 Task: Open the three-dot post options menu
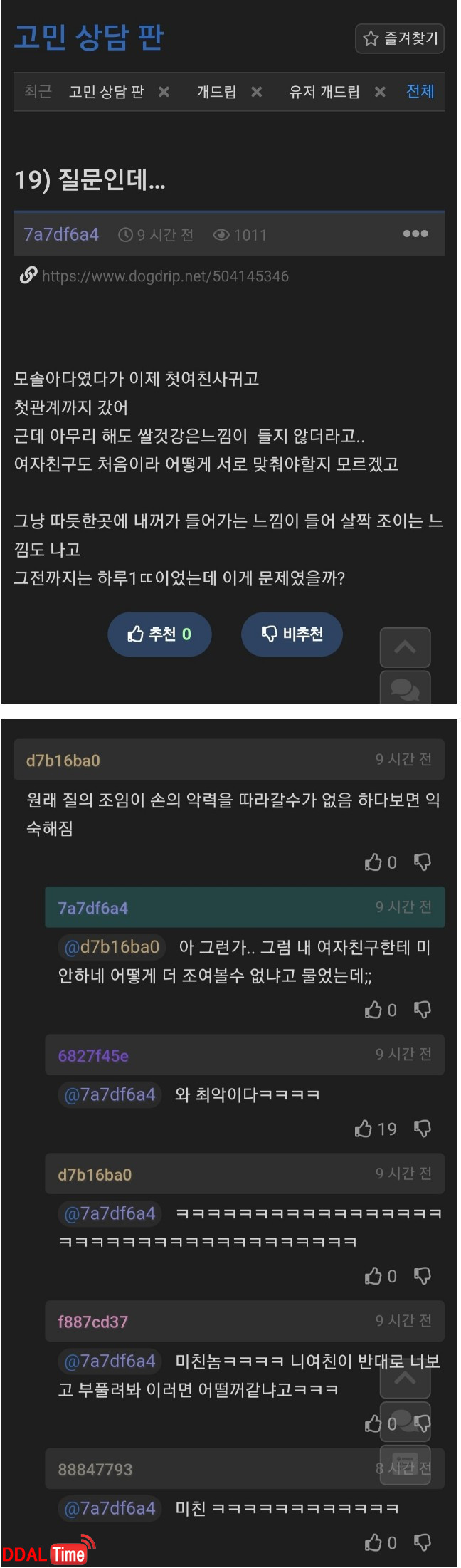click(415, 234)
